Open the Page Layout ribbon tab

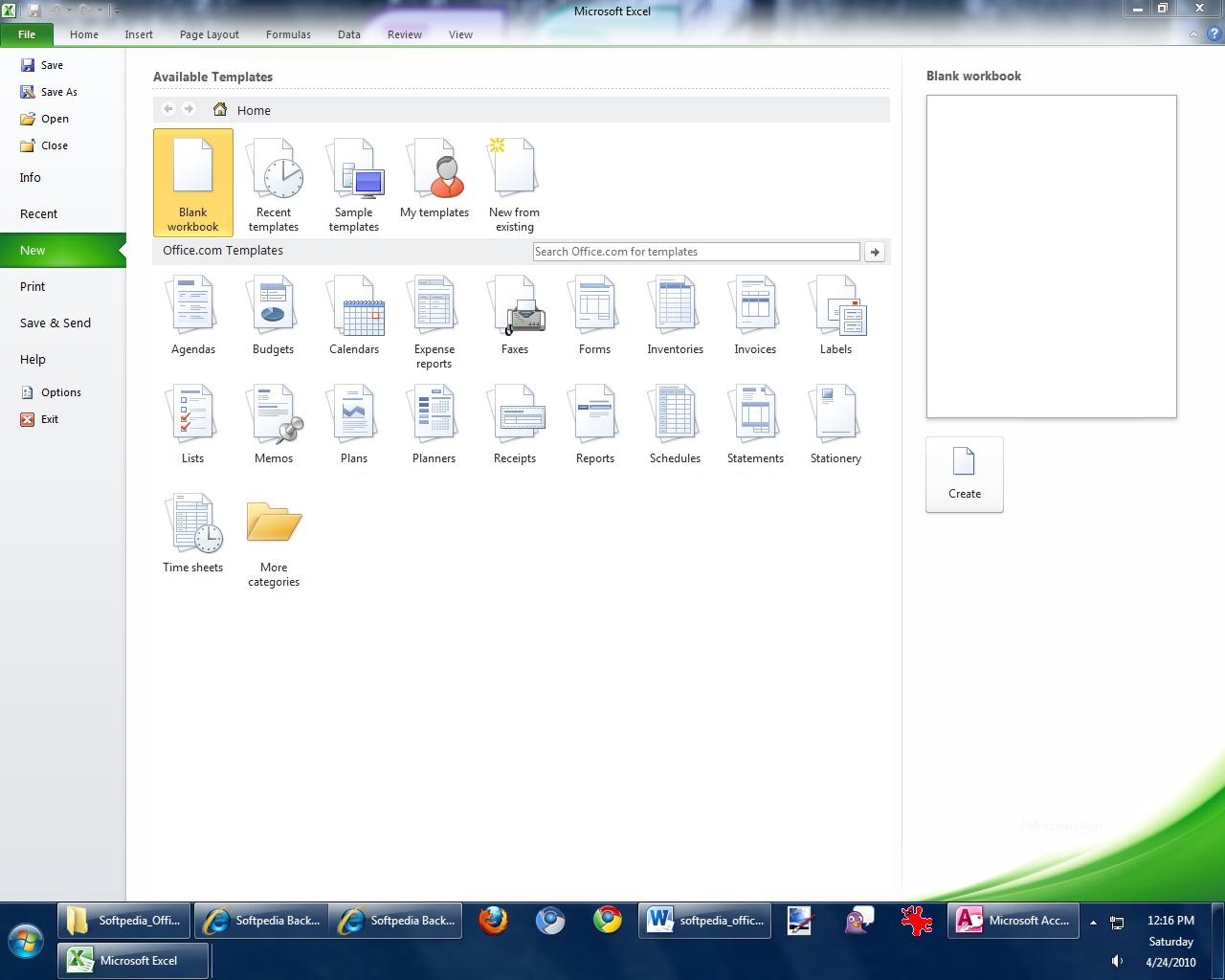pos(209,34)
